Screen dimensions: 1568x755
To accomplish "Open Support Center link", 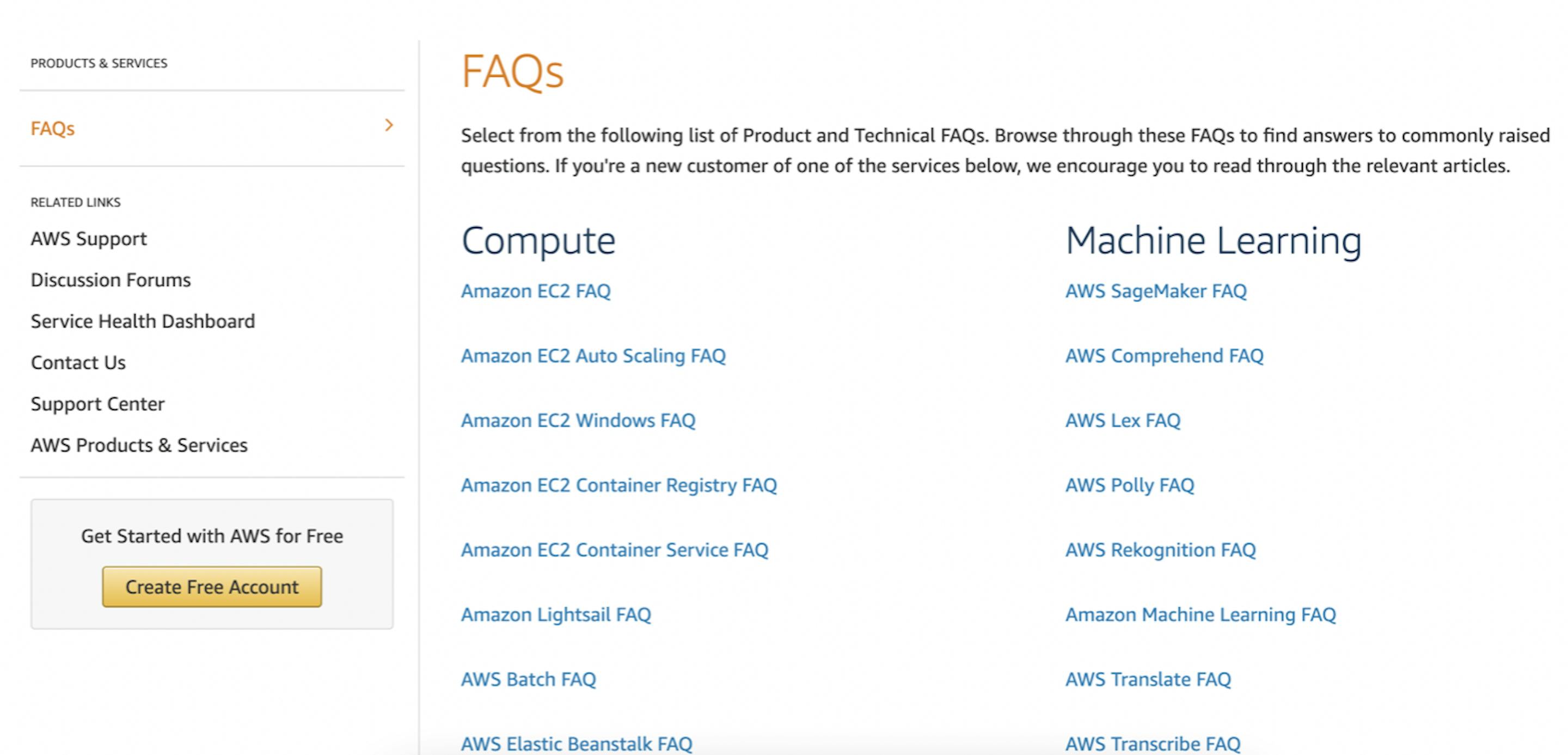I will pyautogui.click(x=97, y=404).
